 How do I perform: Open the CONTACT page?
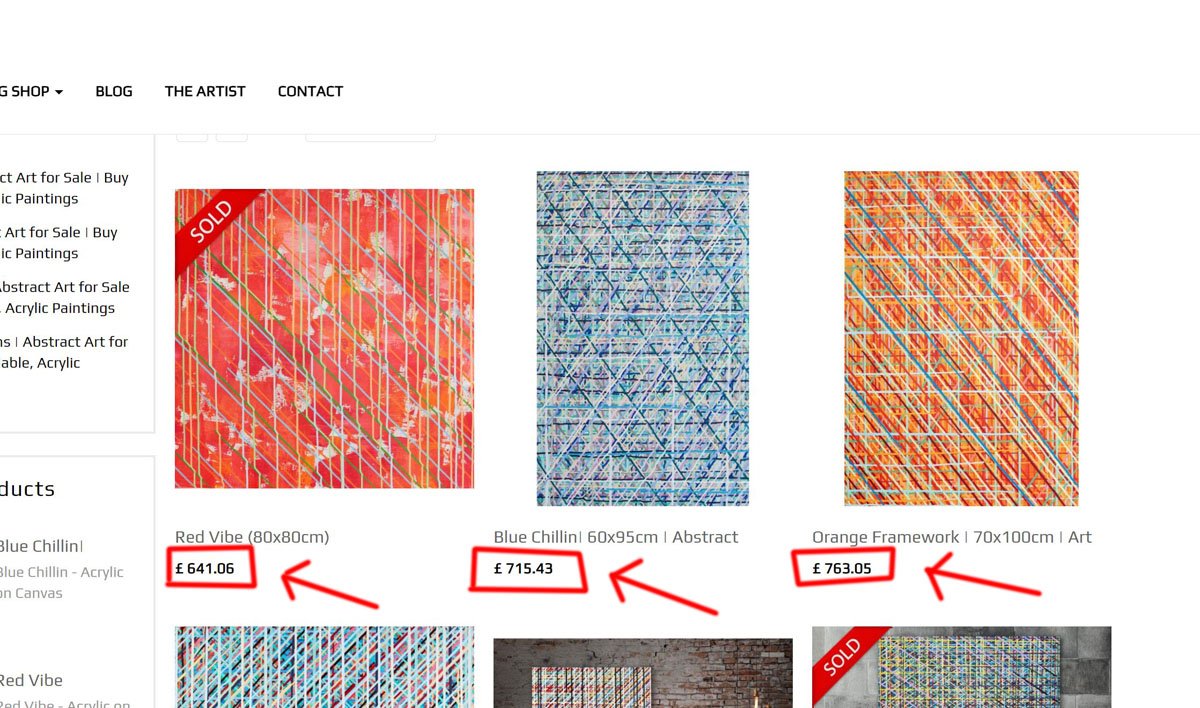(x=310, y=91)
